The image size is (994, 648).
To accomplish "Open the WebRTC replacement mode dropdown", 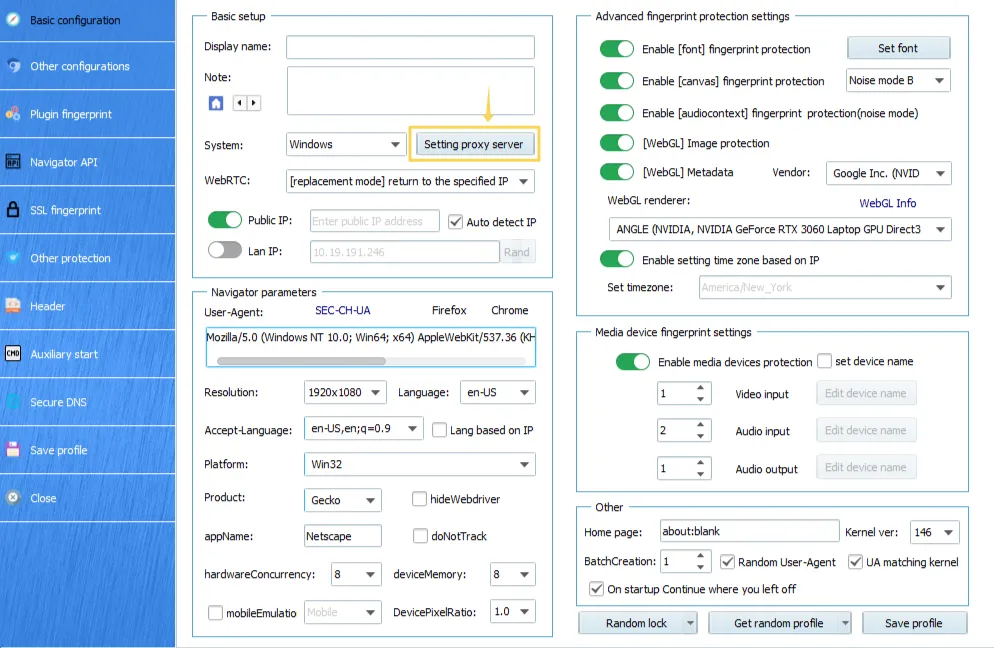I will click(410, 181).
